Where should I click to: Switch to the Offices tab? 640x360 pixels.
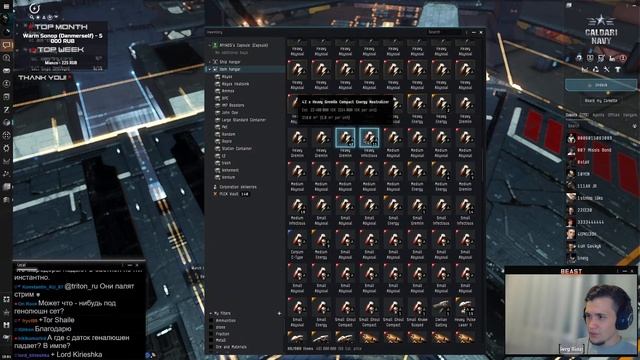(x=613, y=116)
